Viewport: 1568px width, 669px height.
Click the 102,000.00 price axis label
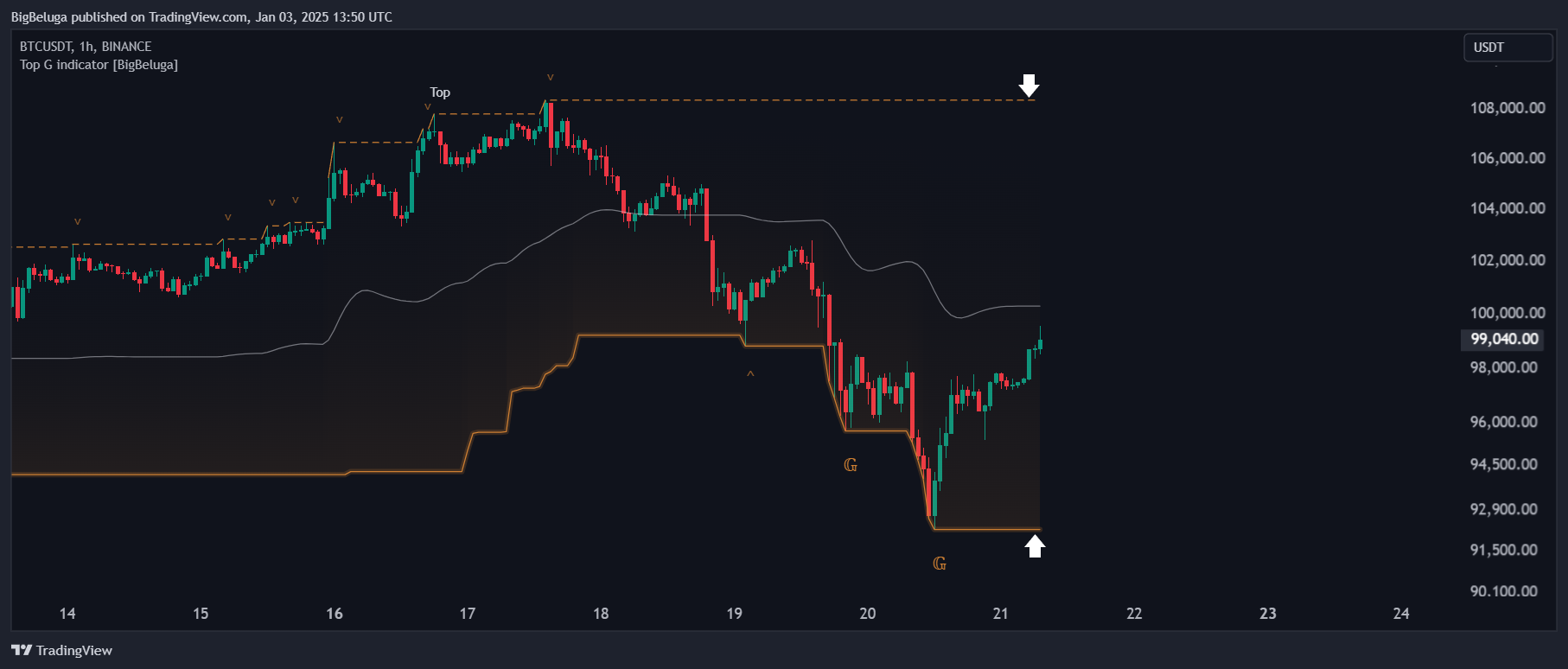point(1507,260)
